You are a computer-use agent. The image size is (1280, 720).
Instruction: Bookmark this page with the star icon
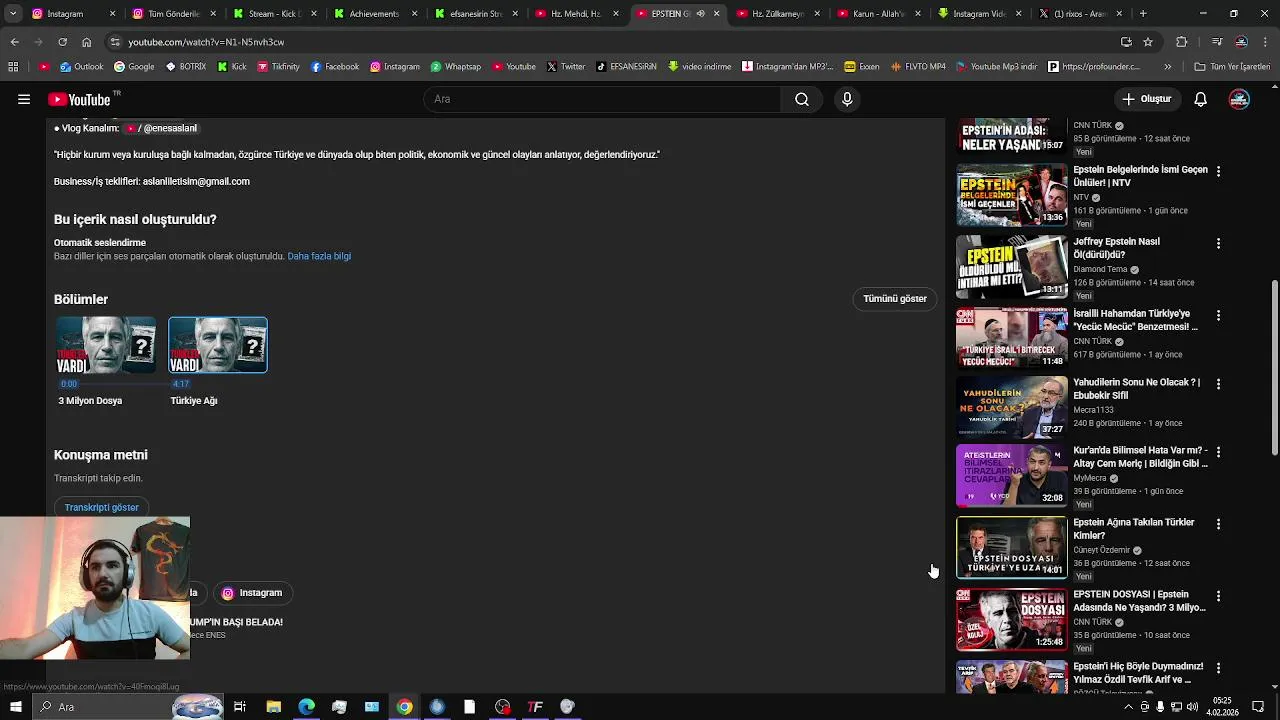1148,42
